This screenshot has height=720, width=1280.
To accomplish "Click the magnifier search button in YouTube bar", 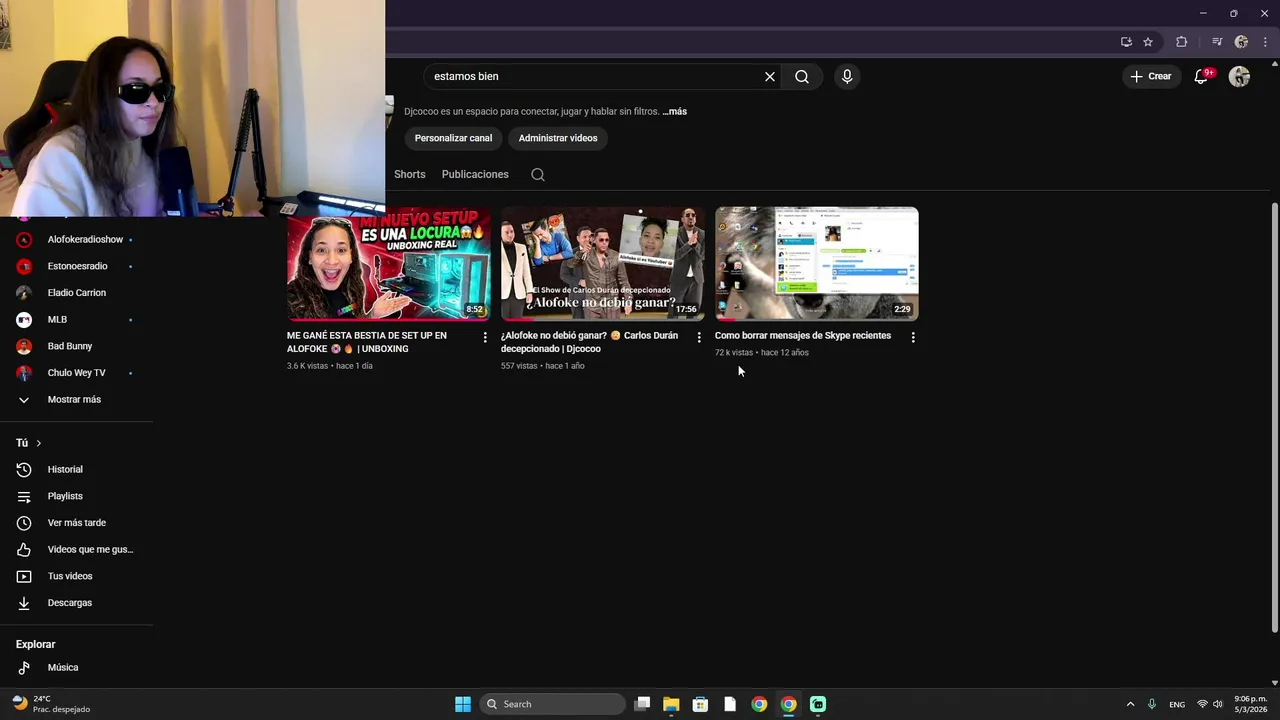I will 802,77.
